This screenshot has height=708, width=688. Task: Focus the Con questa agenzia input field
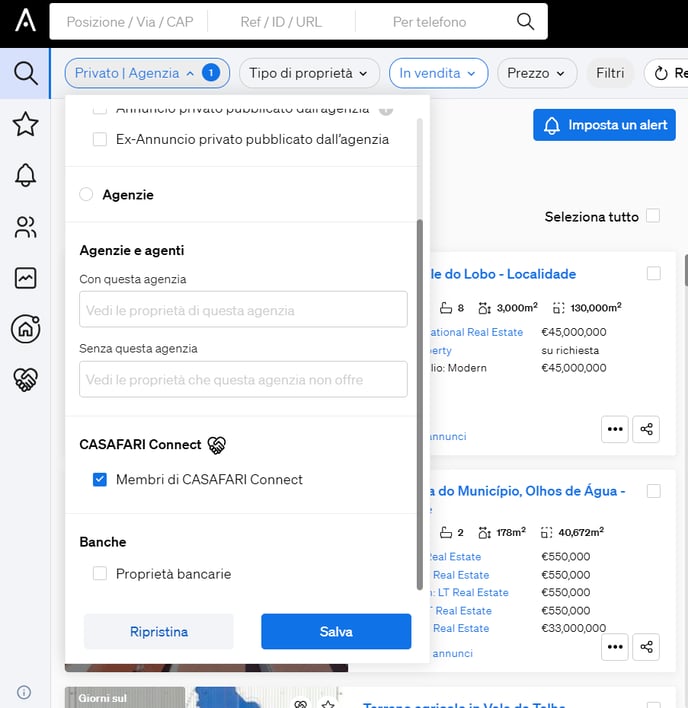(x=243, y=309)
